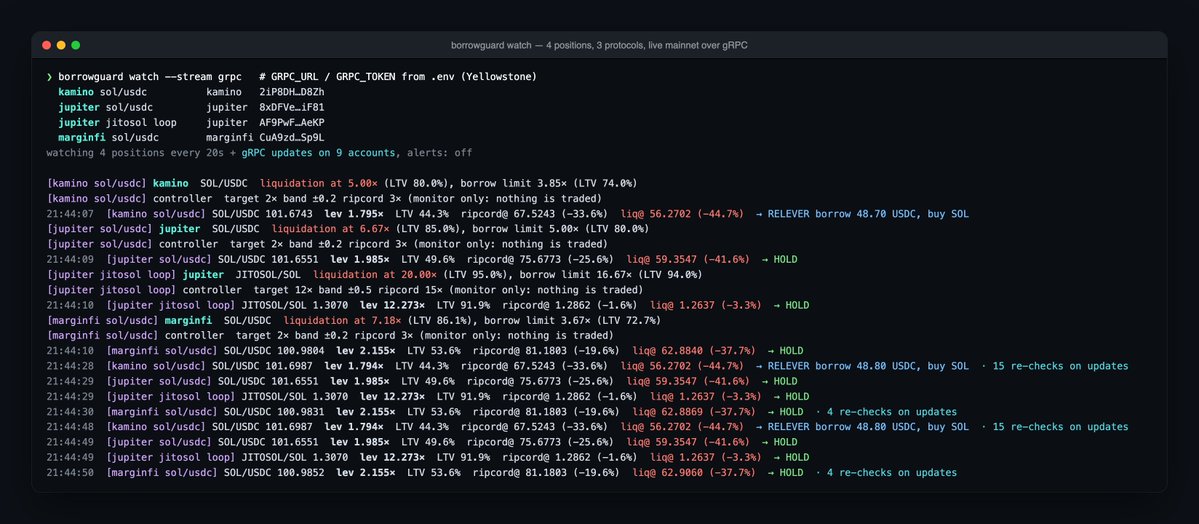This screenshot has height=524, width=1199.
Task: Click 'liq@ 62.8840 (-37.7%)' value
Action: 694,350
